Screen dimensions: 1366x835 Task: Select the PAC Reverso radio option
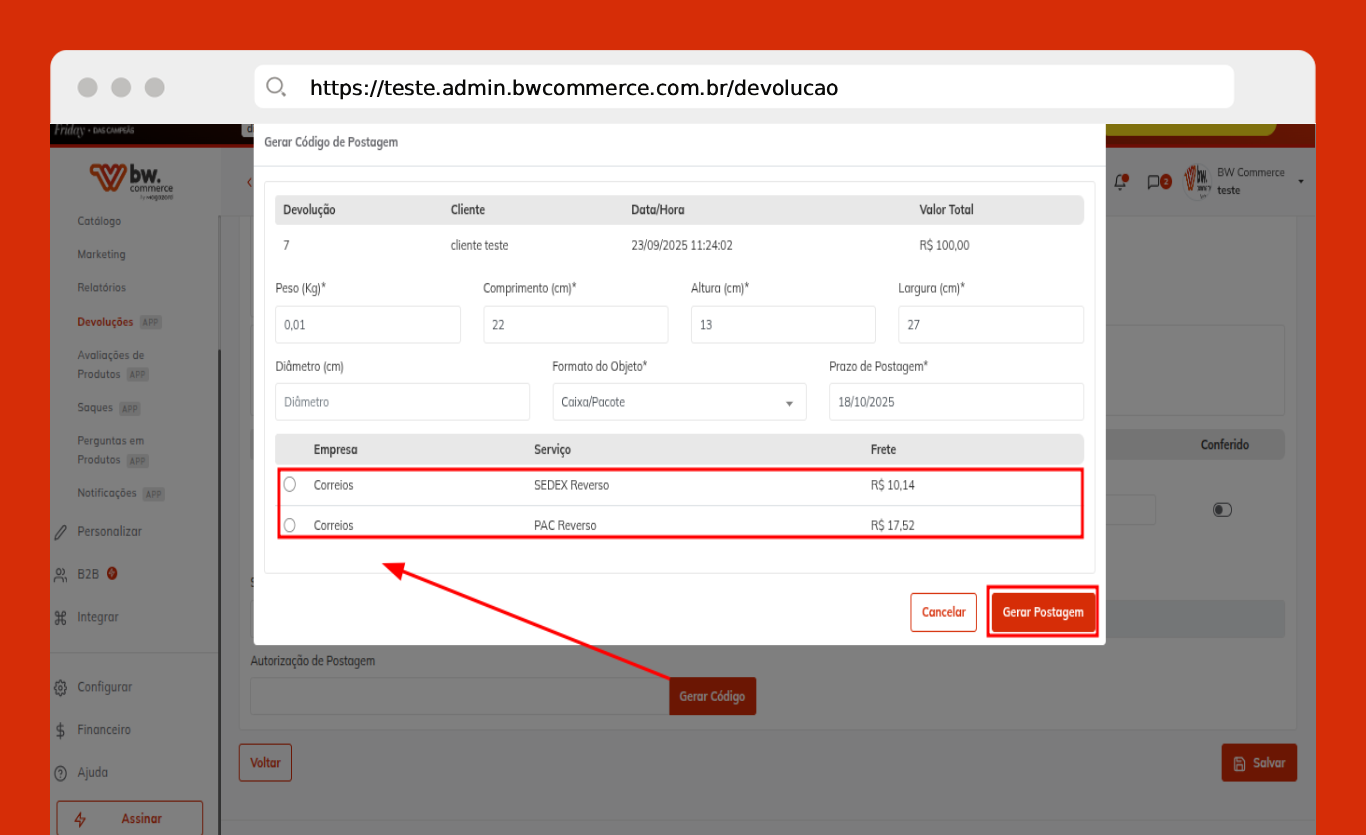290,525
